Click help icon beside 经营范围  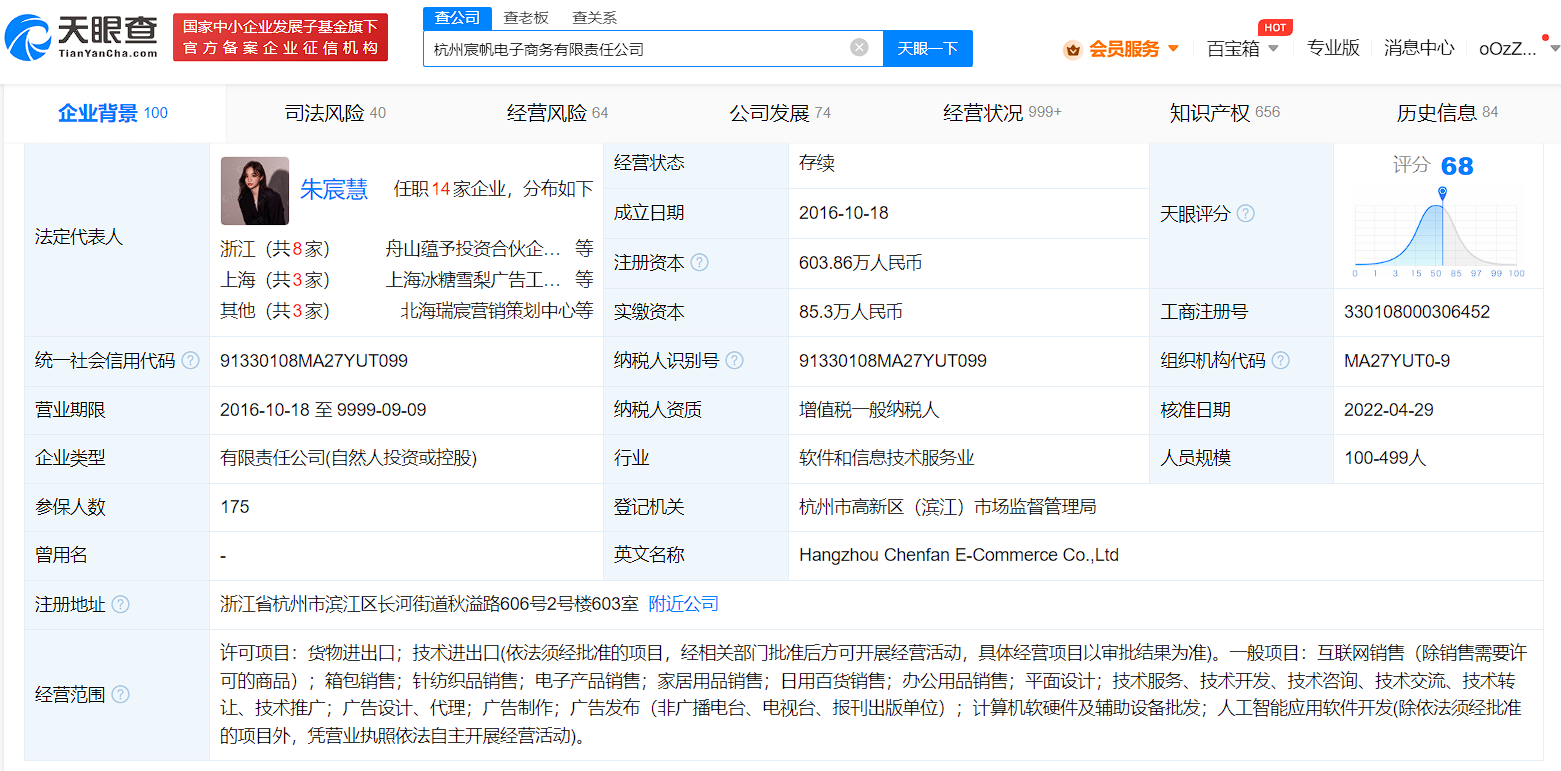pos(121,695)
